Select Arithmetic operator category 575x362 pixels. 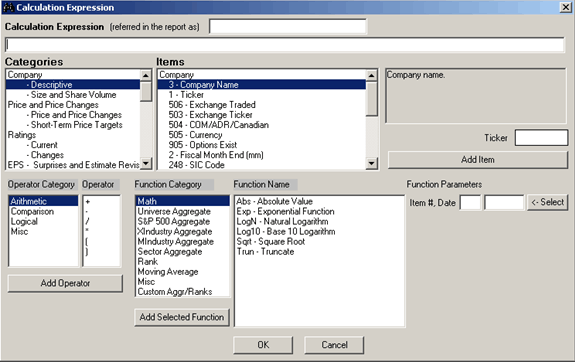[x=43, y=201]
